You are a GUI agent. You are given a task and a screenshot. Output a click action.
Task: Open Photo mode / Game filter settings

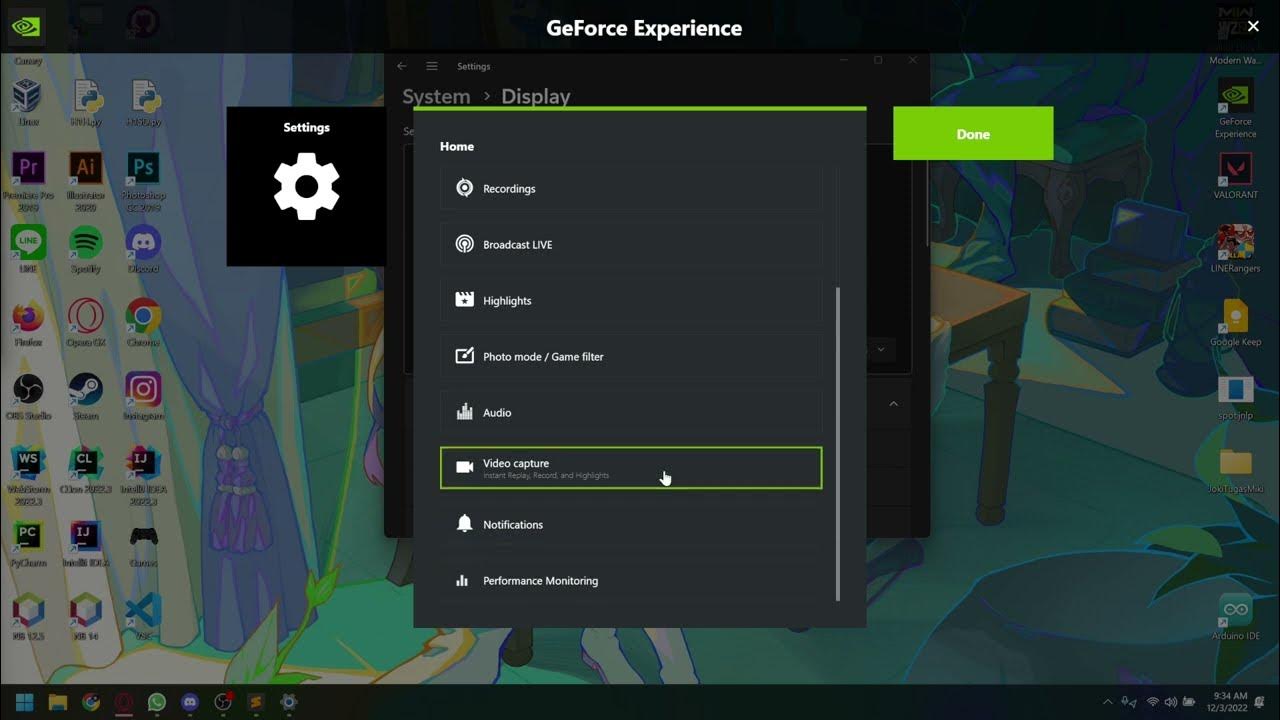coord(631,357)
